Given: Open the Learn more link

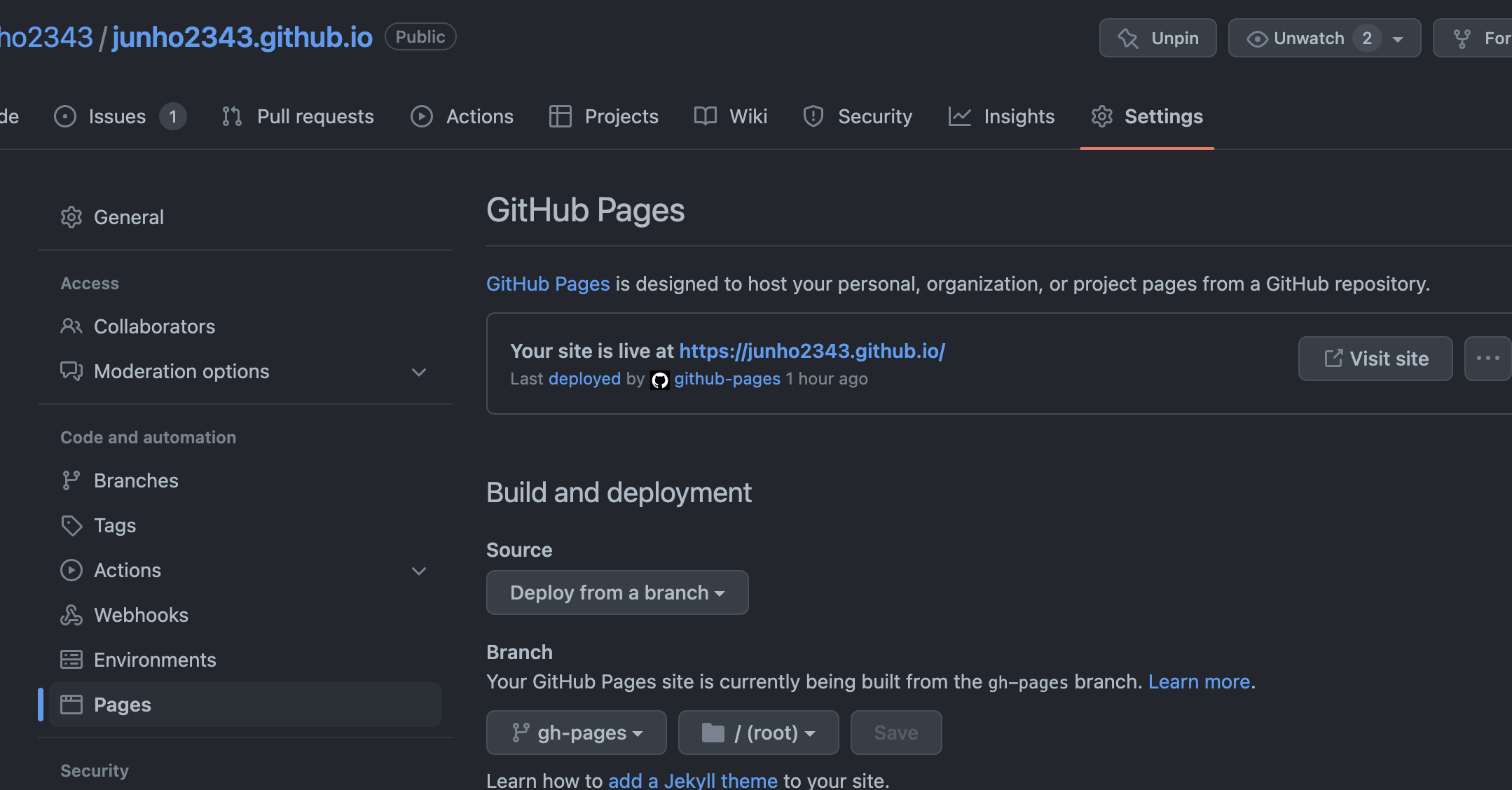Looking at the screenshot, I should coord(1200,681).
